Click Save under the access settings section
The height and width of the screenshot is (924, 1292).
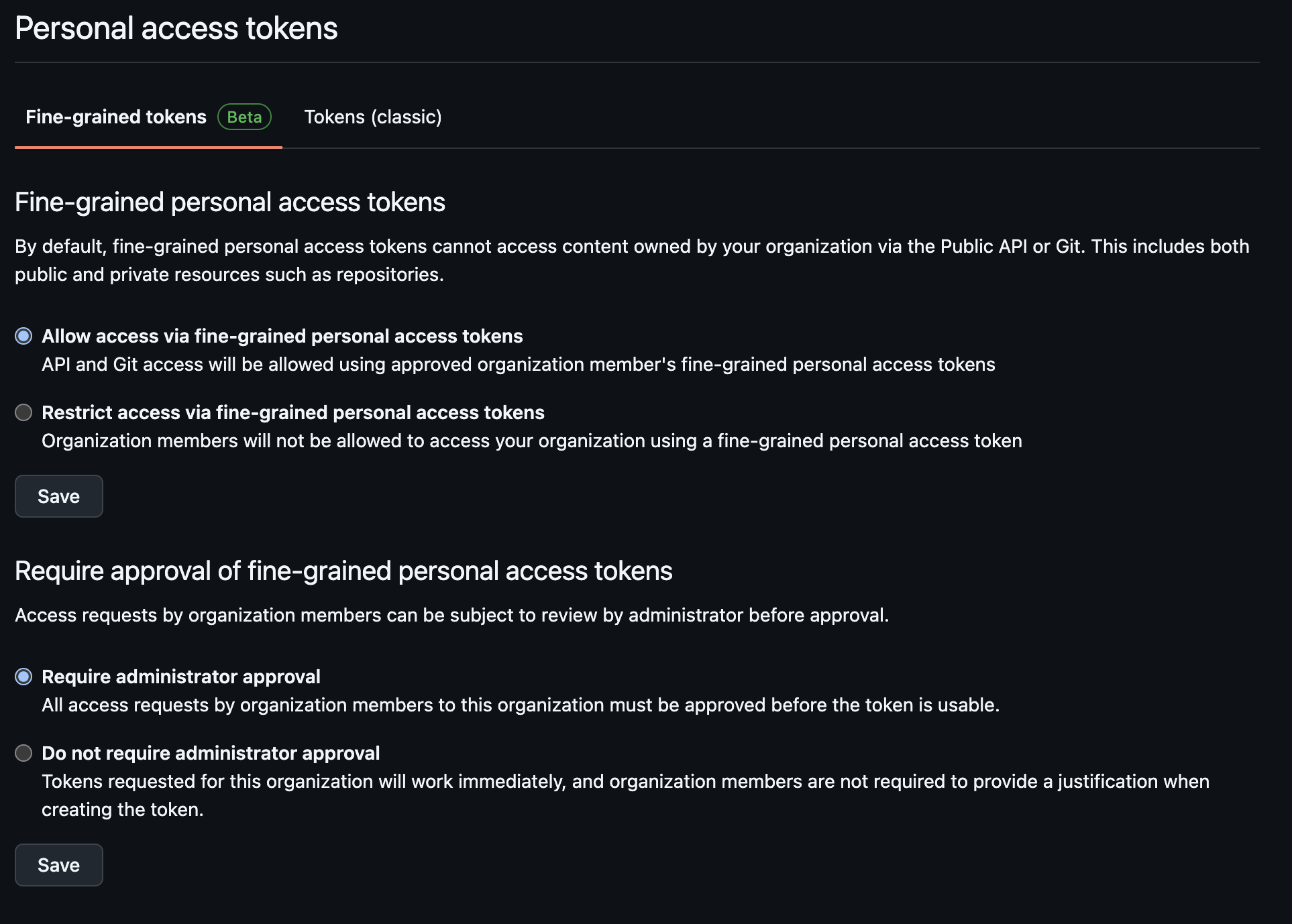tap(58, 496)
